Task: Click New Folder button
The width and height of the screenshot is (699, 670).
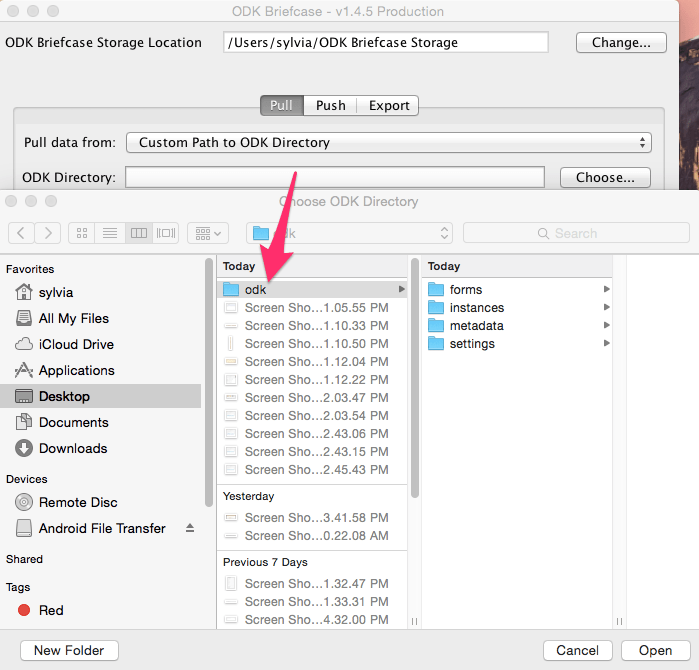Action: (69, 650)
